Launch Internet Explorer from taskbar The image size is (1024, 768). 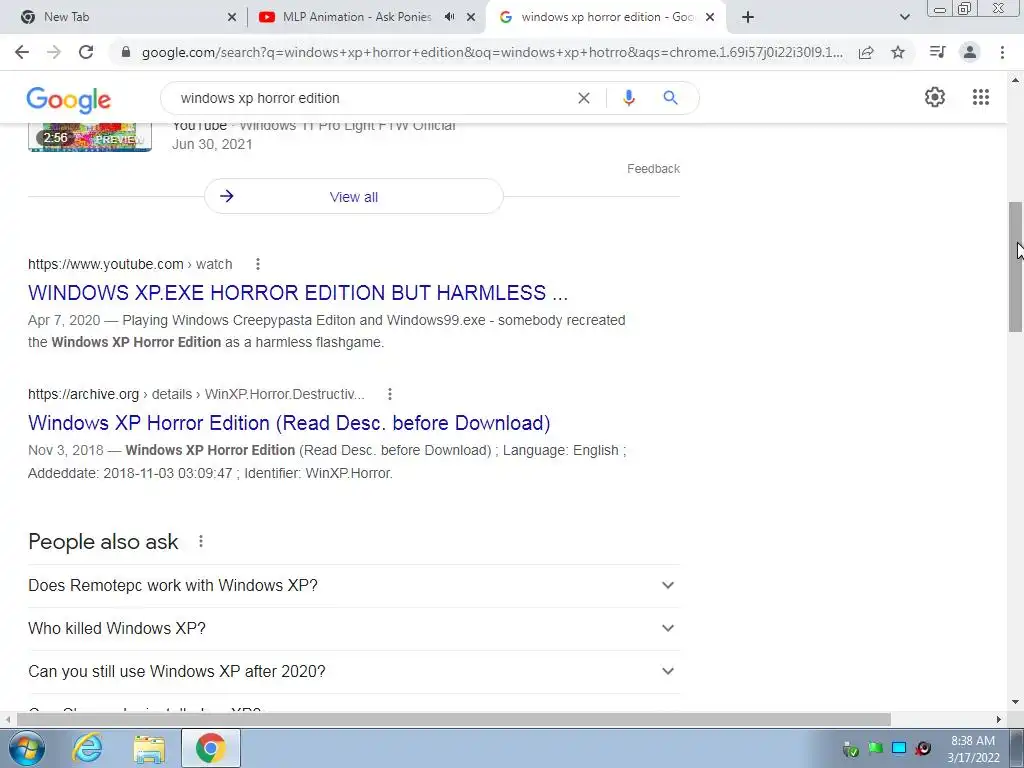coord(88,748)
